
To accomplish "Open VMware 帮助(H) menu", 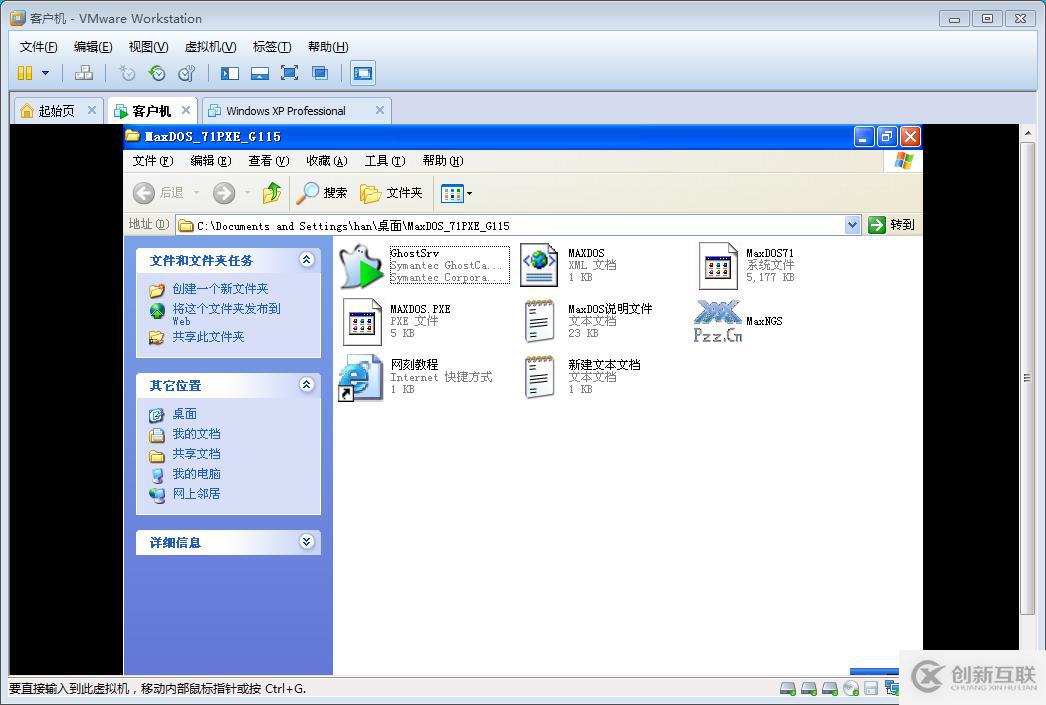I will click(x=328, y=47).
